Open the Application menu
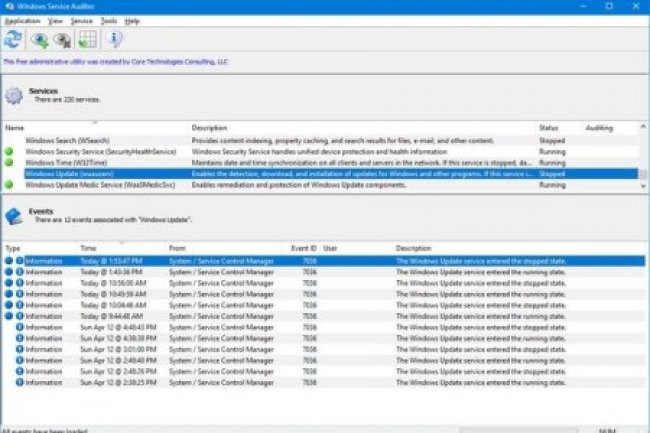The height and width of the screenshot is (433, 650). pos(22,20)
